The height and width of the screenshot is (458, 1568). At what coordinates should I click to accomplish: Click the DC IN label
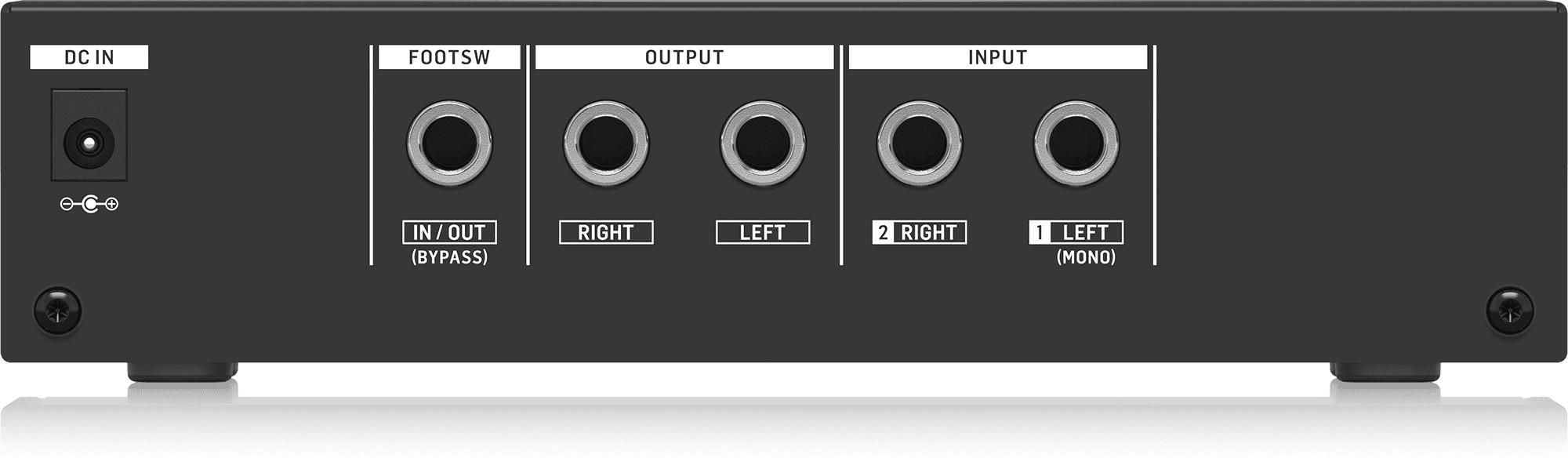coord(89,57)
